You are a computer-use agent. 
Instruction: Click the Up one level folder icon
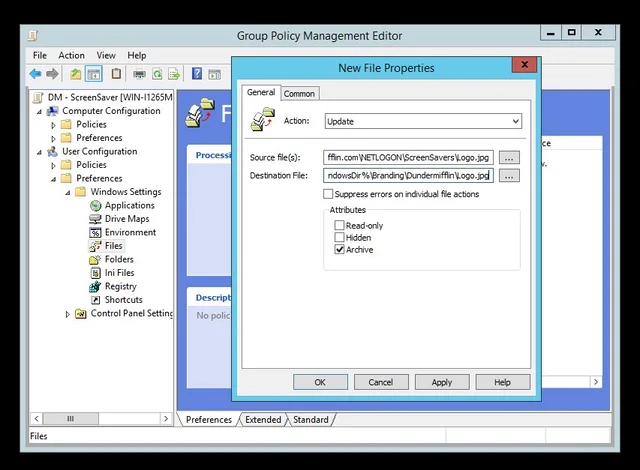point(76,74)
